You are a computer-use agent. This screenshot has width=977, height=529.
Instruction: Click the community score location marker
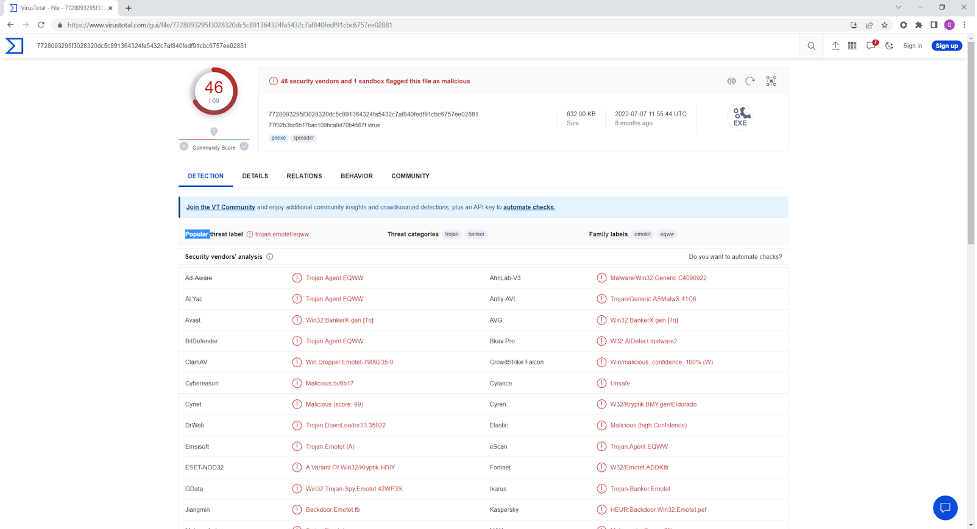[214, 131]
